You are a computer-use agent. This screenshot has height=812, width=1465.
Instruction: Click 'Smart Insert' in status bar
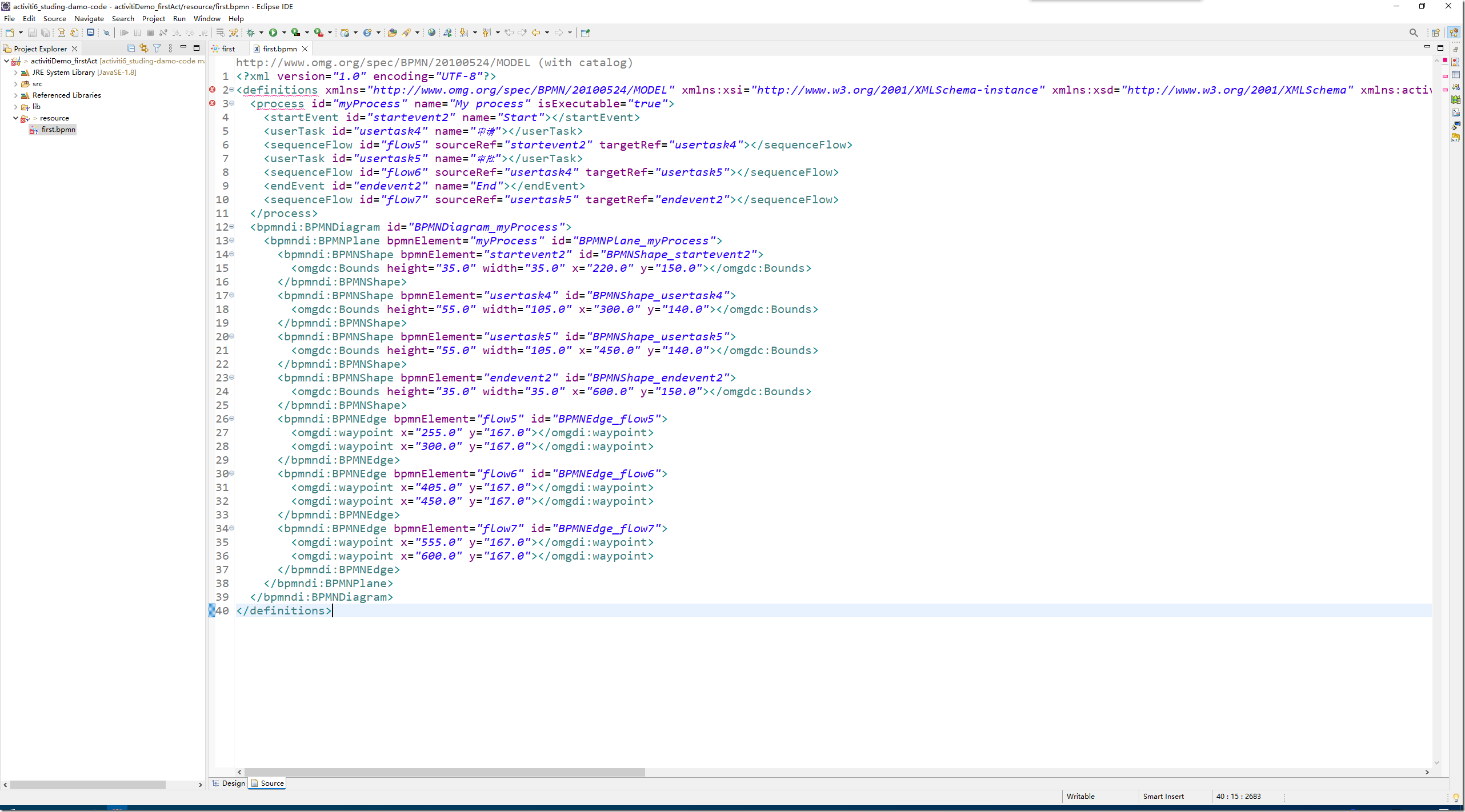point(1163,797)
